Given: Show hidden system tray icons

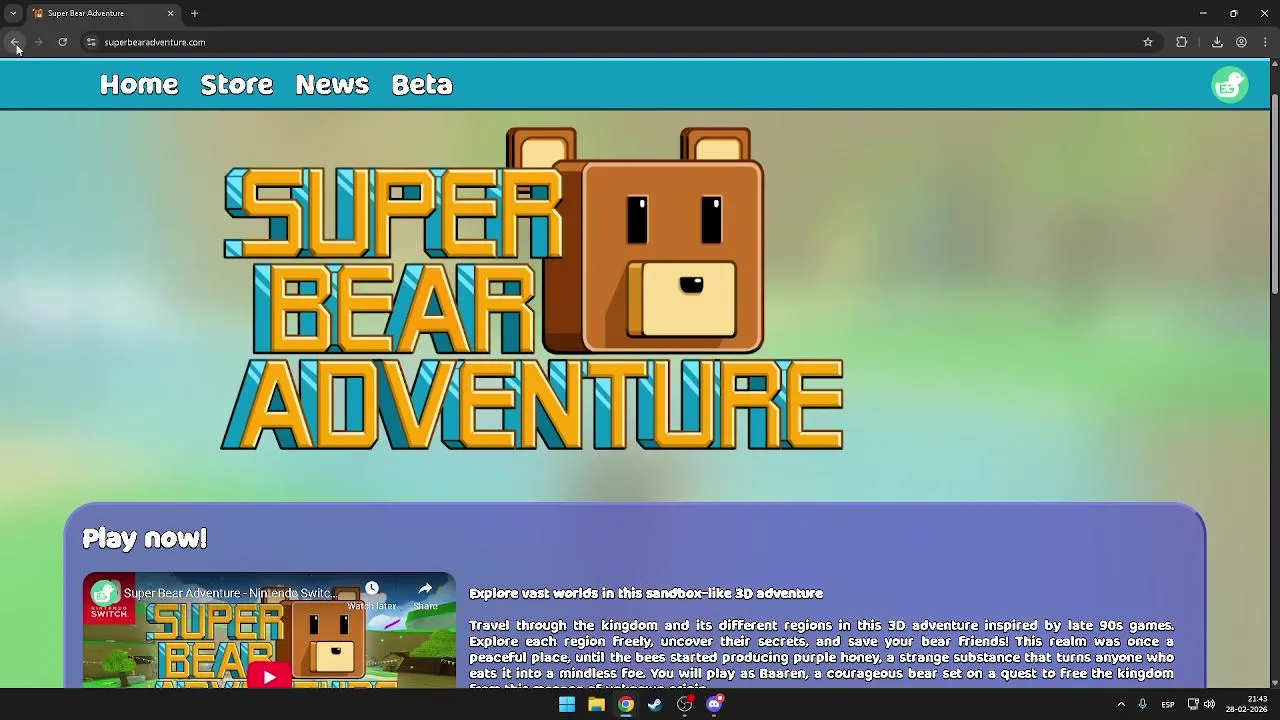Looking at the screenshot, I should (x=1121, y=704).
